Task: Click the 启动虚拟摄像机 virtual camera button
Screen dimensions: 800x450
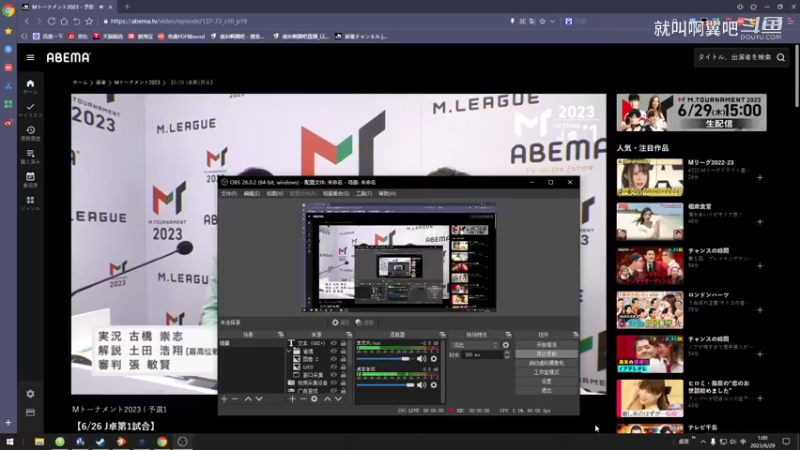Action: 546,363
